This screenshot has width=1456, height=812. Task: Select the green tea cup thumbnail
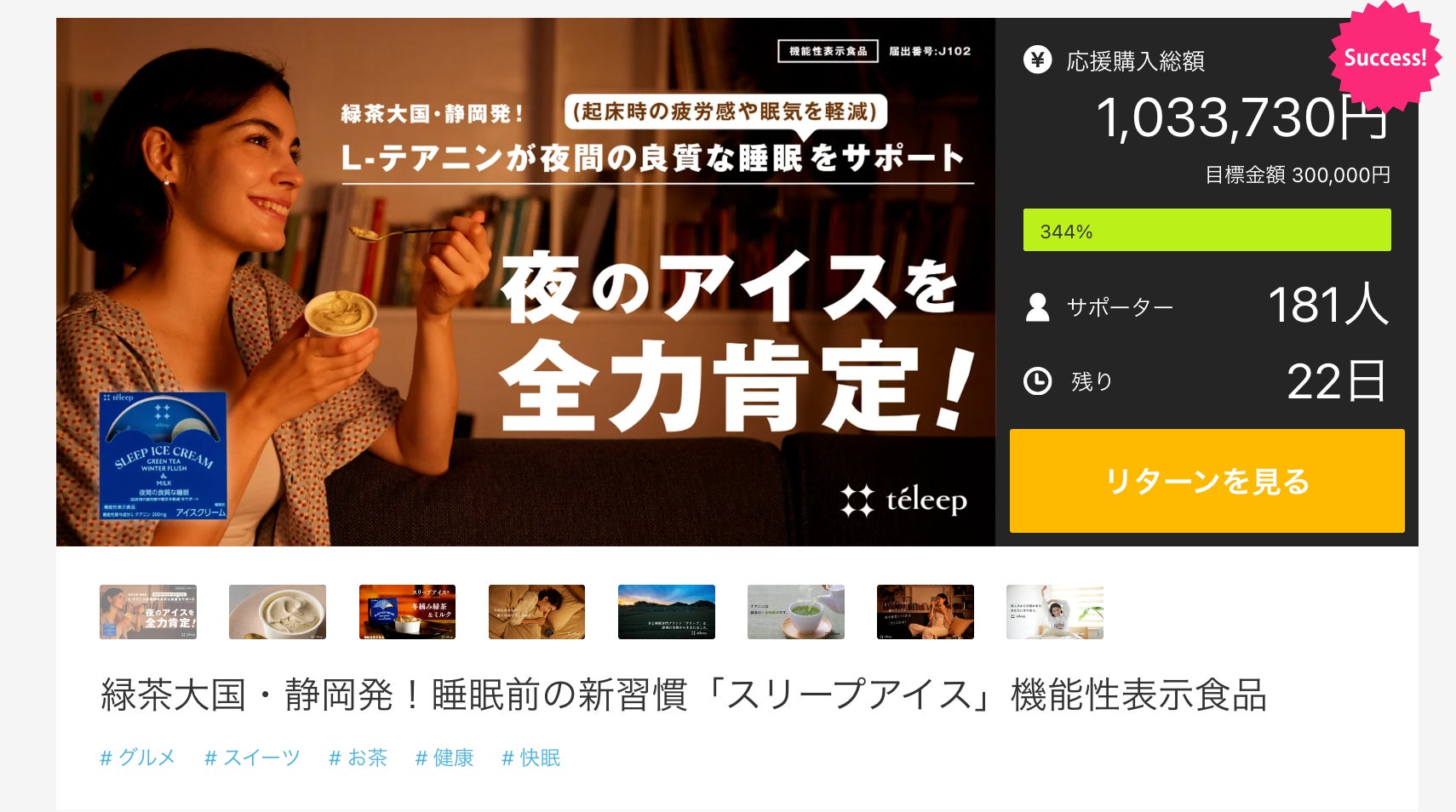click(x=795, y=611)
